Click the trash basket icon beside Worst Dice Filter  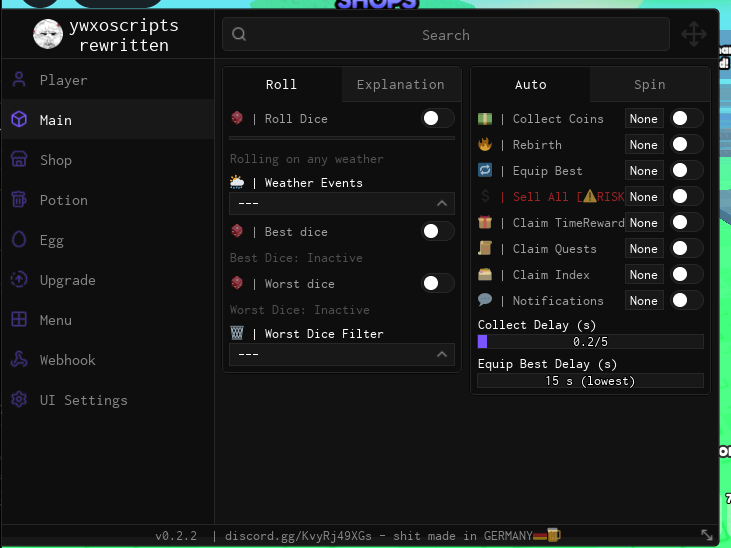[237, 333]
